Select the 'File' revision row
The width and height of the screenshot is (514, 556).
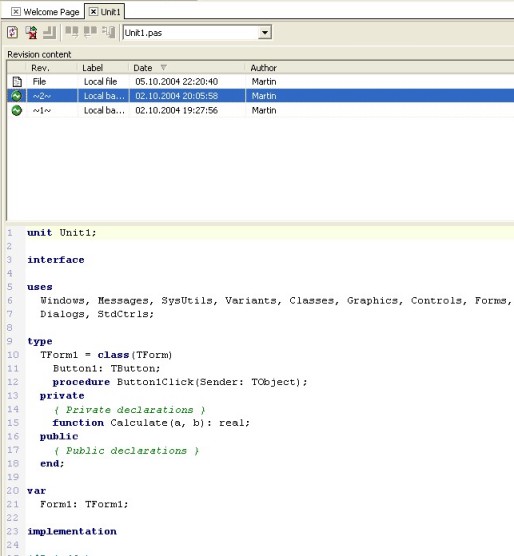(x=261, y=82)
